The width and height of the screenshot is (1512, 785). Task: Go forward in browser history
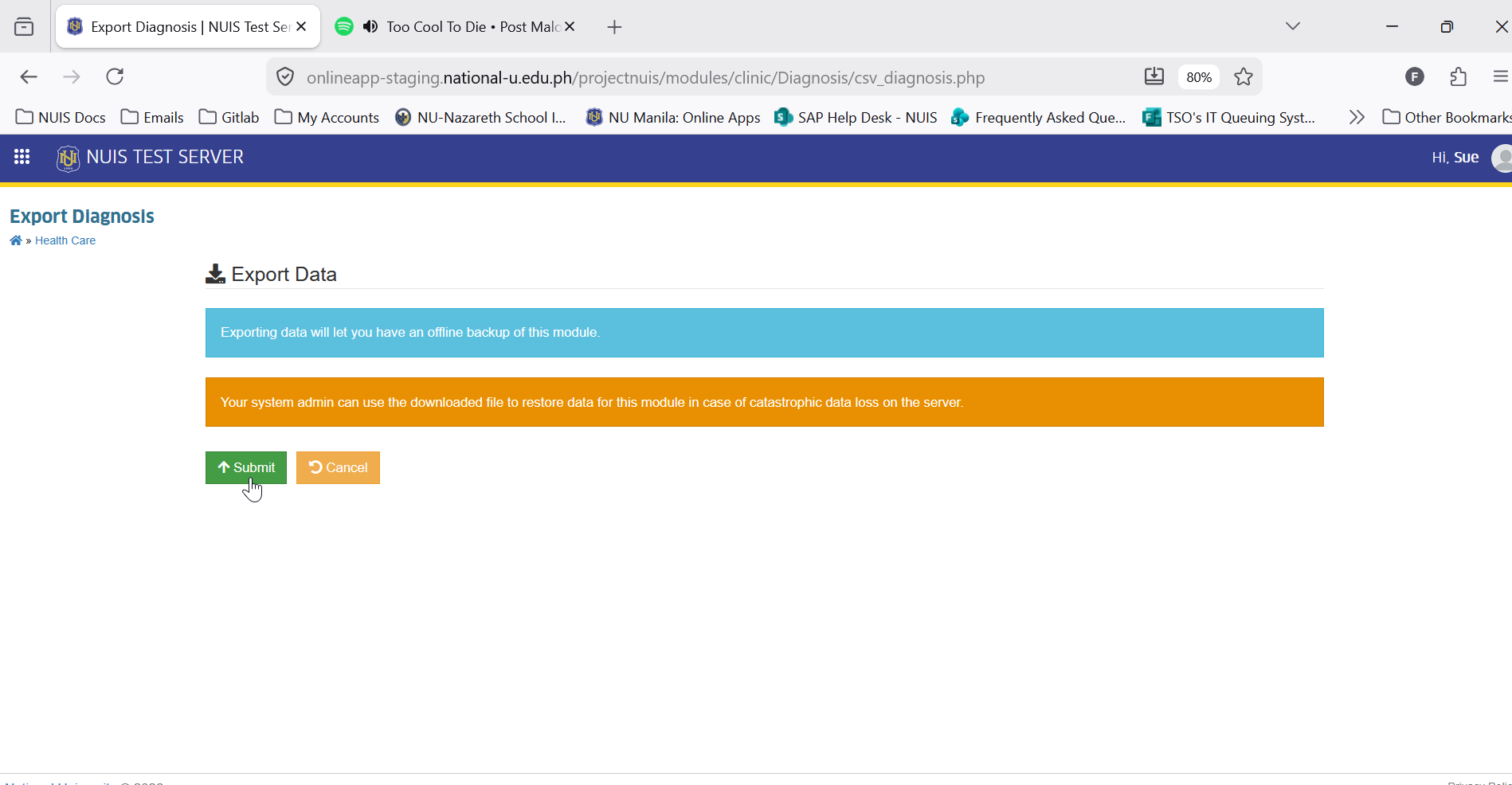[x=72, y=76]
